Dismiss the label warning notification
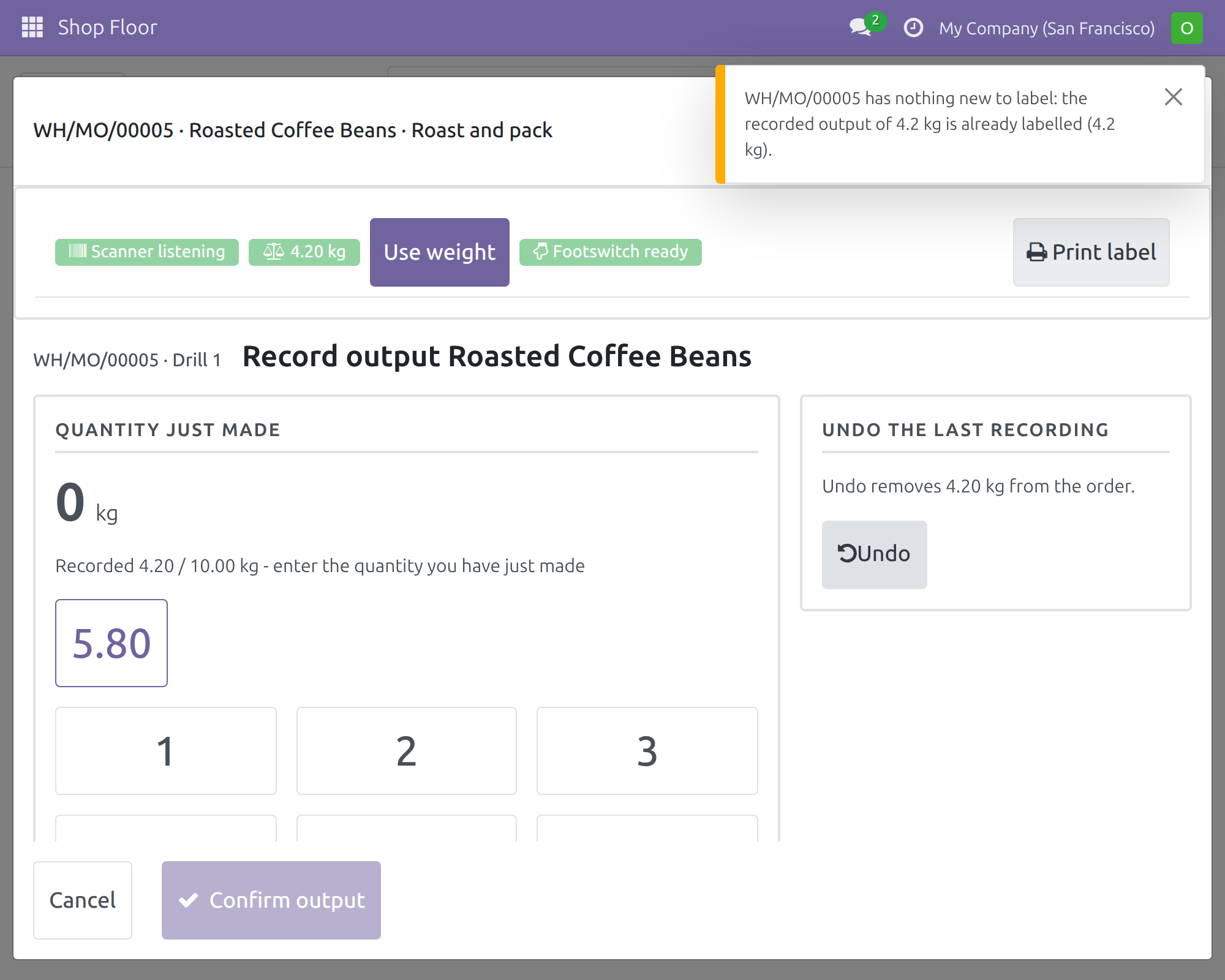This screenshot has height=980, width=1225. click(x=1173, y=97)
